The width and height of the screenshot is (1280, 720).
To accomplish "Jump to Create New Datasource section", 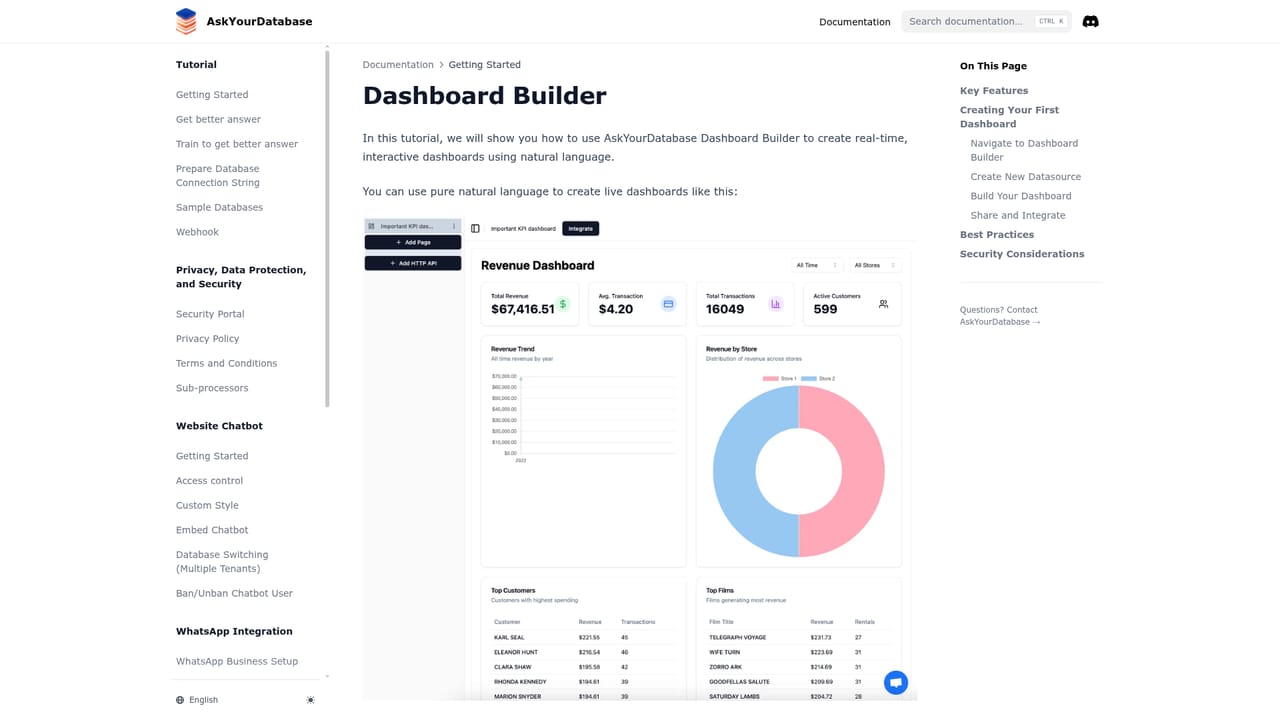I will [x=1025, y=177].
